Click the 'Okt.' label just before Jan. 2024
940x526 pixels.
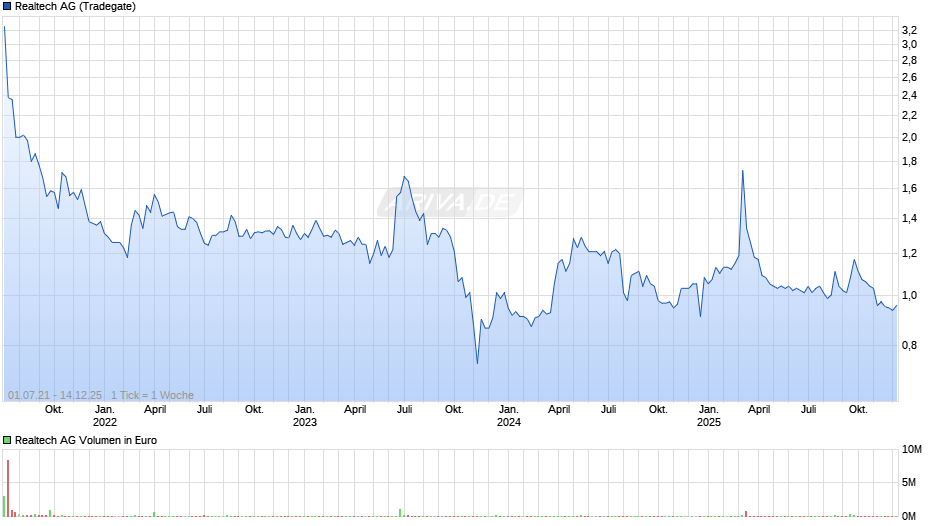454,409
